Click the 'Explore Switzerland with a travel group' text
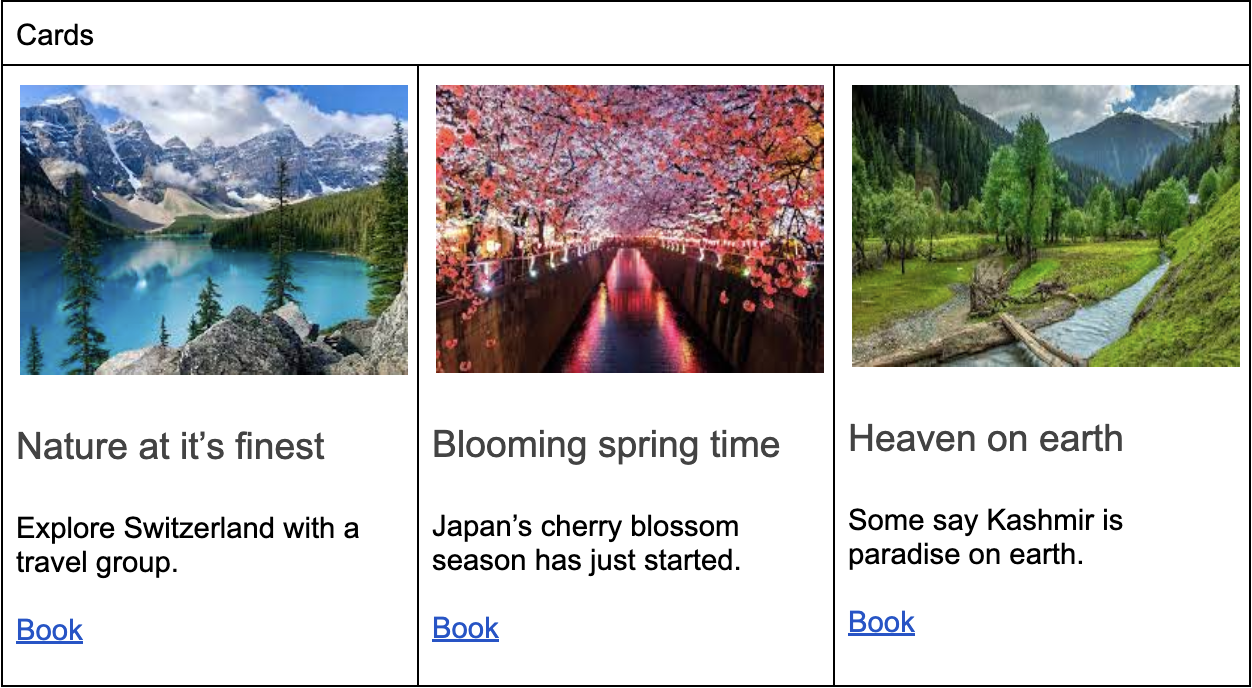 [188, 545]
